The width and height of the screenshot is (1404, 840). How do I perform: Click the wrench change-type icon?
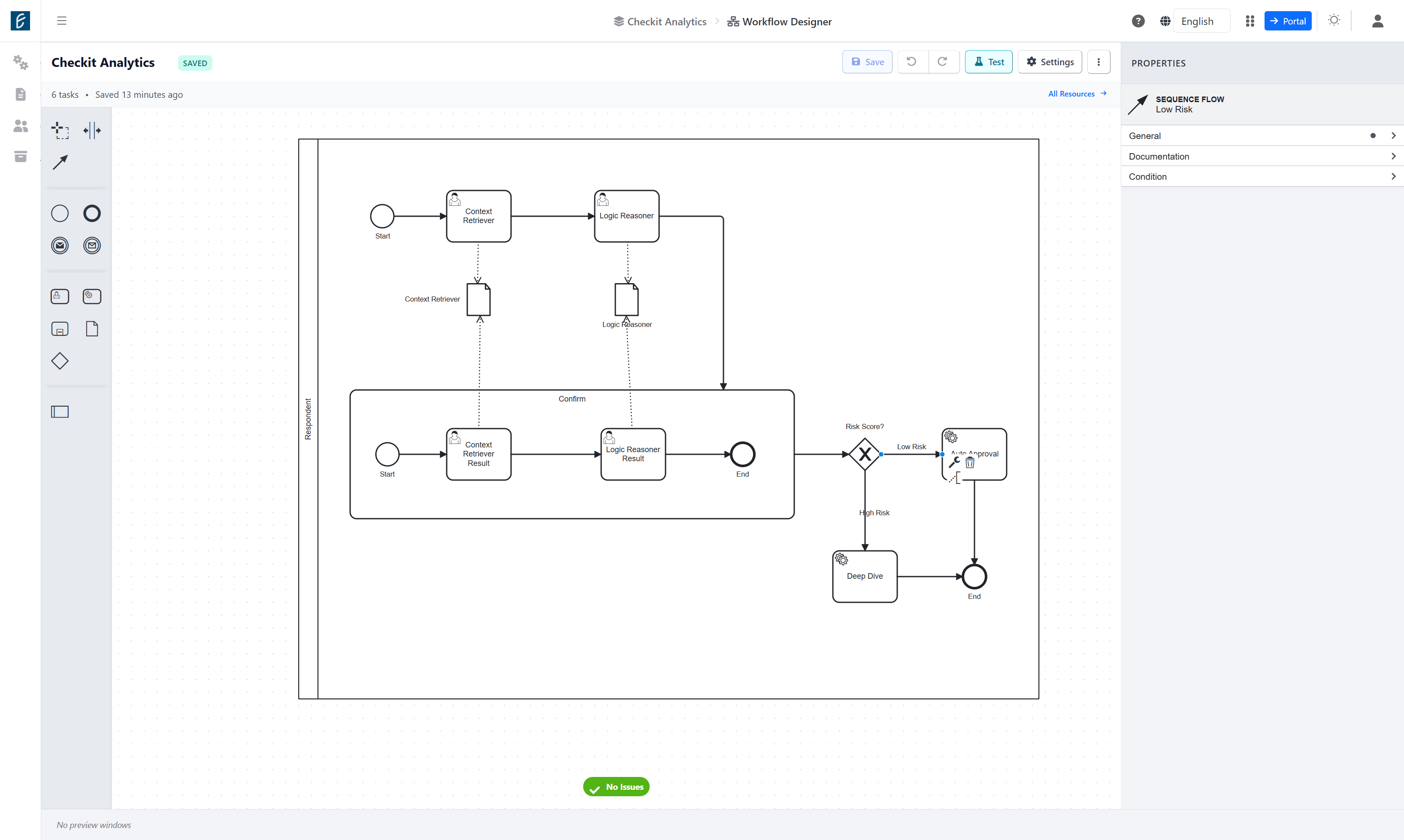click(x=954, y=462)
